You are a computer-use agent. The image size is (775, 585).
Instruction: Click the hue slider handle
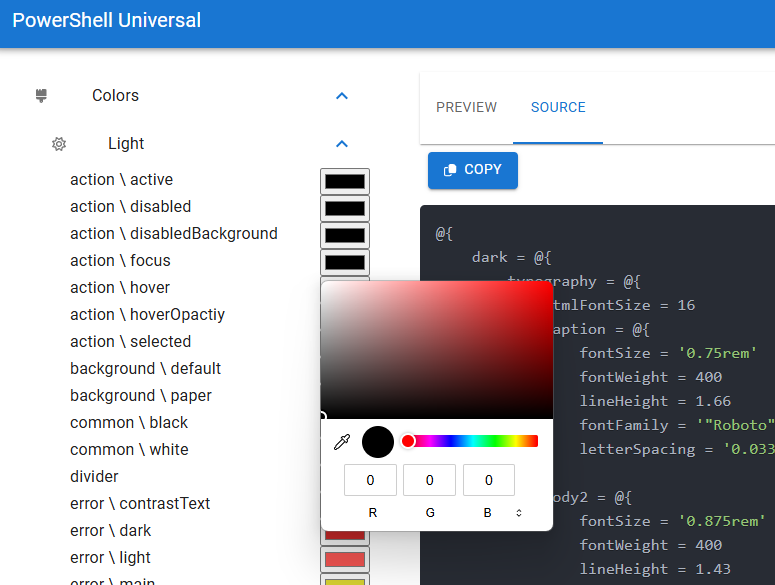pyautogui.click(x=408, y=441)
